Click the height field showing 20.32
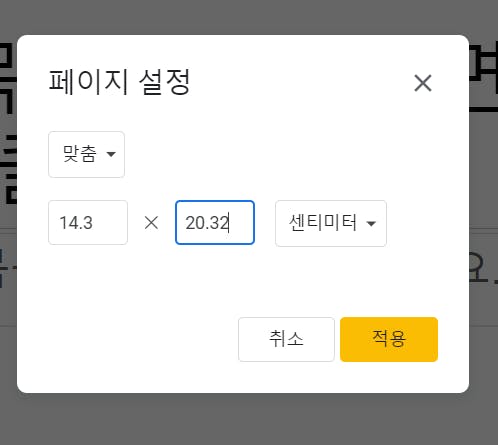Image resolution: width=498 pixels, height=445 pixels. (x=215, y=222)
